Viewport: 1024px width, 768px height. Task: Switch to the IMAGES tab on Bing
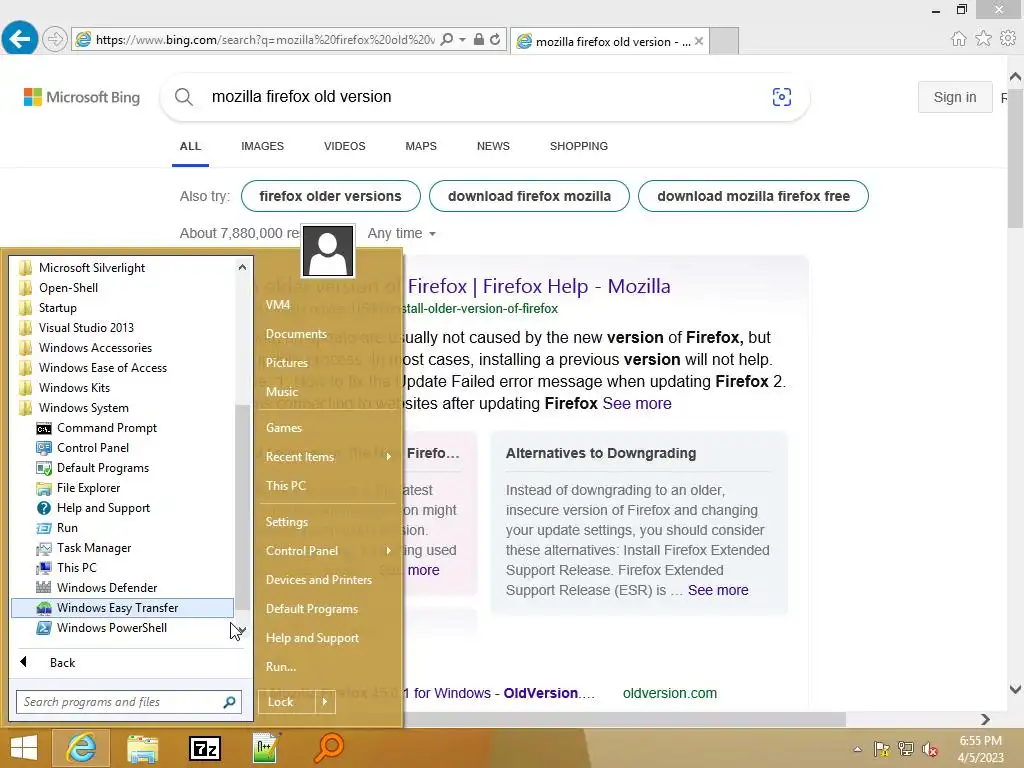tap(263, 146)
